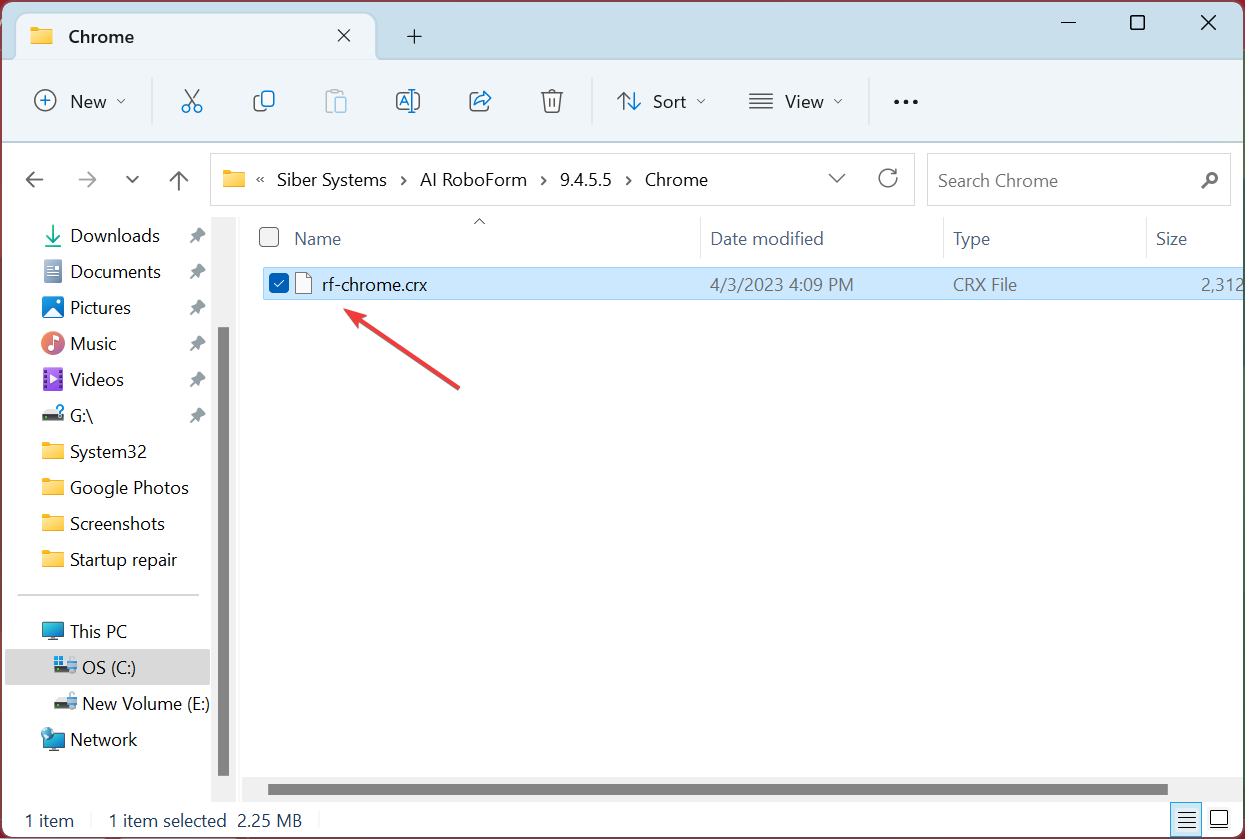The height and width of the screenshot is (839, 1245).
Task: Click the search magnifier icon
Action: click(1210, 180)
